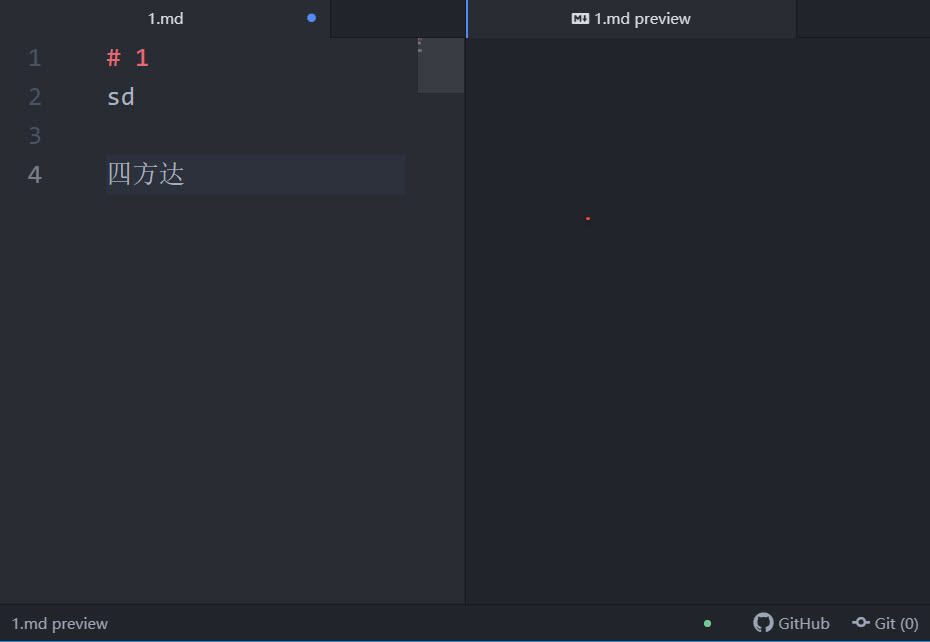The width and height of the screenshot is (930, 642).
Task: Click the red dot in the preview pane
Action: (587, 218)
